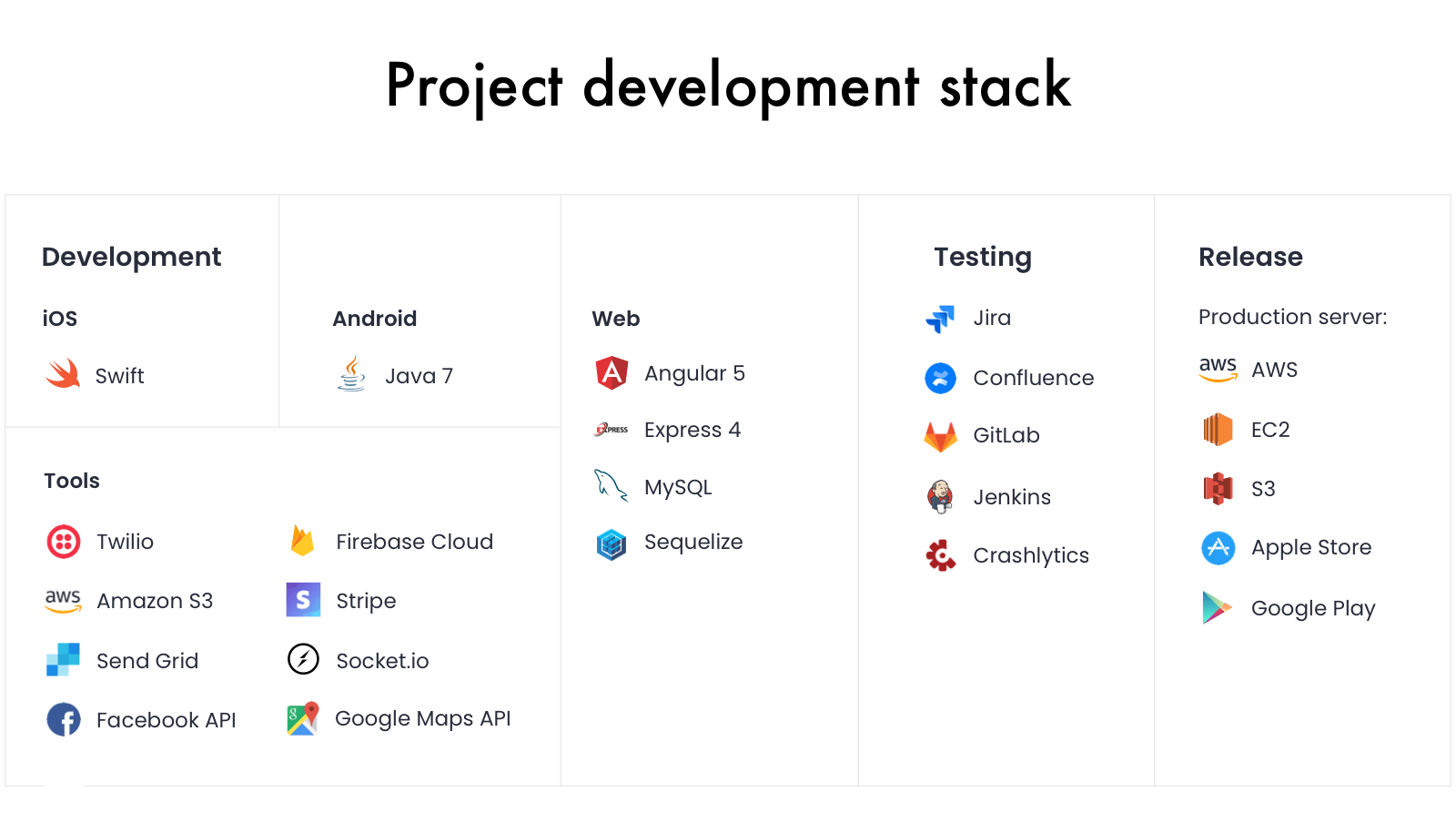Click the 'Tools' subheading

point(72,481)
